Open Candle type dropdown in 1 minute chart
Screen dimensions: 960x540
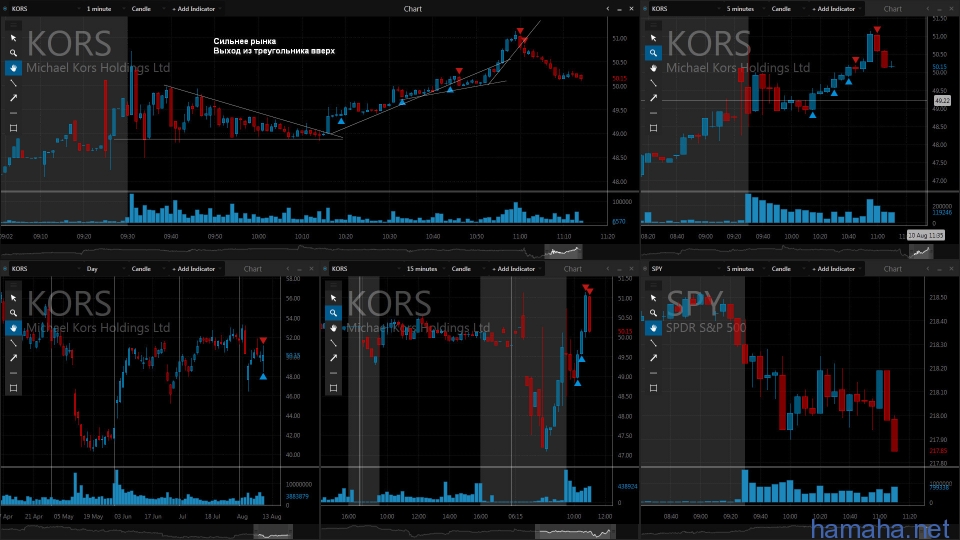146,9
